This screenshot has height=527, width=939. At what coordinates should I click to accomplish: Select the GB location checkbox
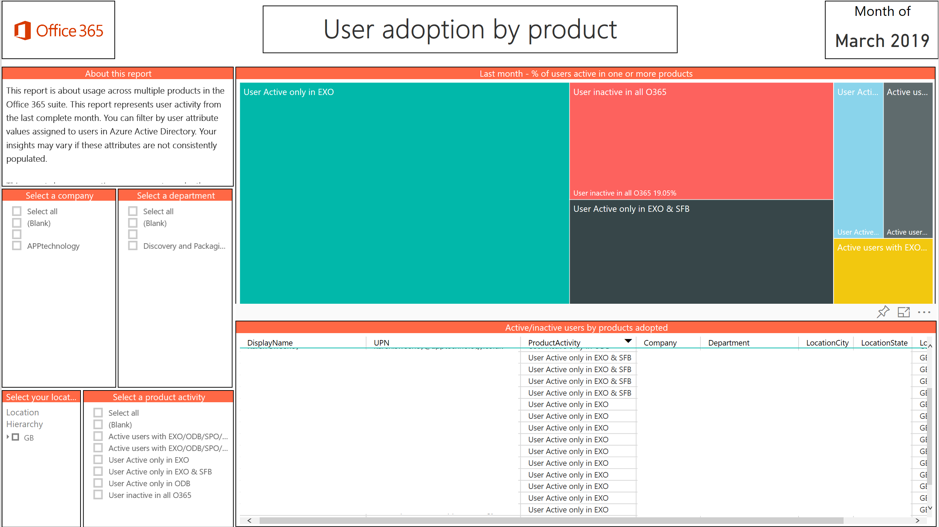tap(16, 438)
